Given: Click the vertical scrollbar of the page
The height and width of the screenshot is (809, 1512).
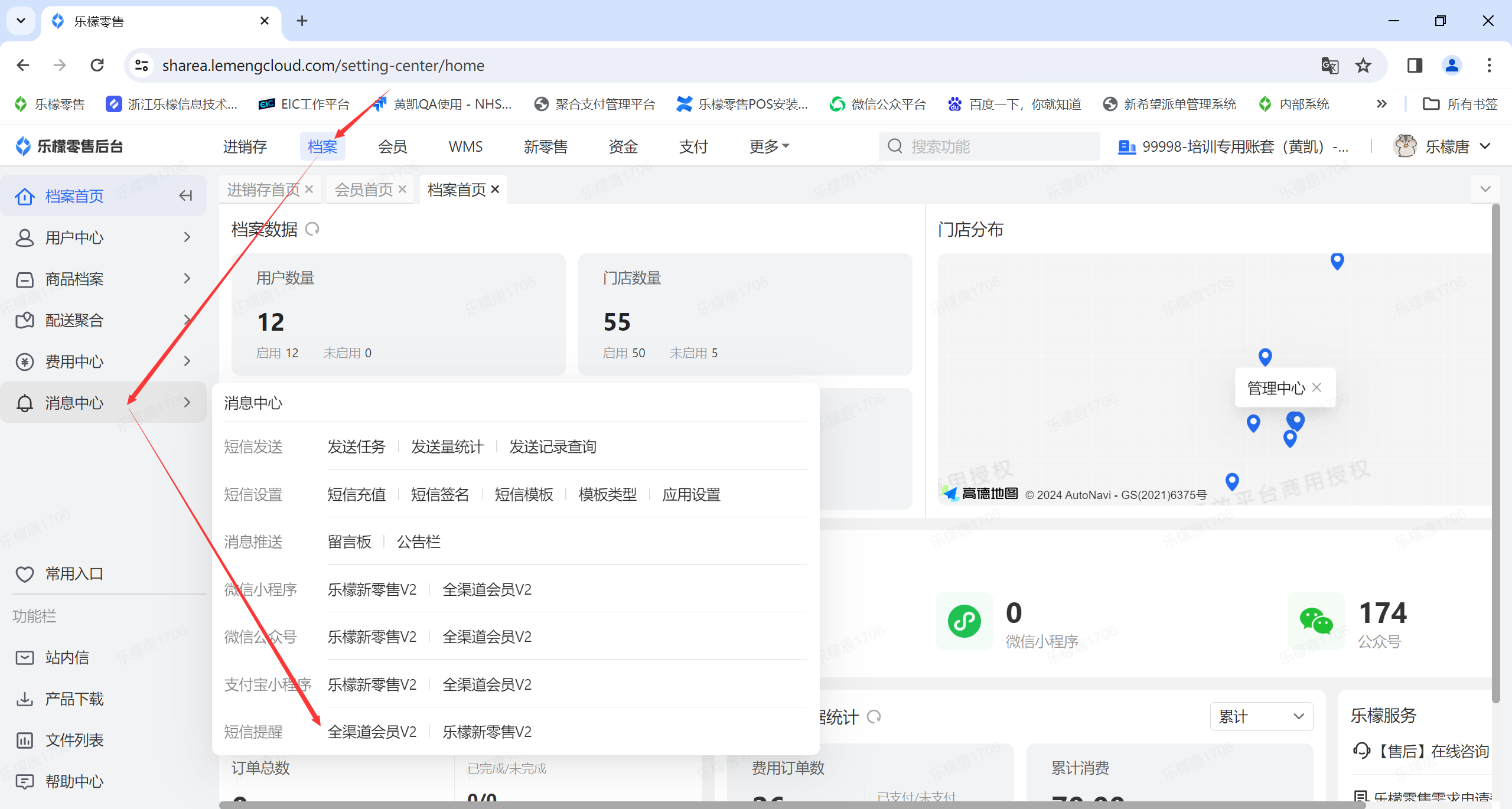Looking at the screenshot, I should tap(1496, 454).
